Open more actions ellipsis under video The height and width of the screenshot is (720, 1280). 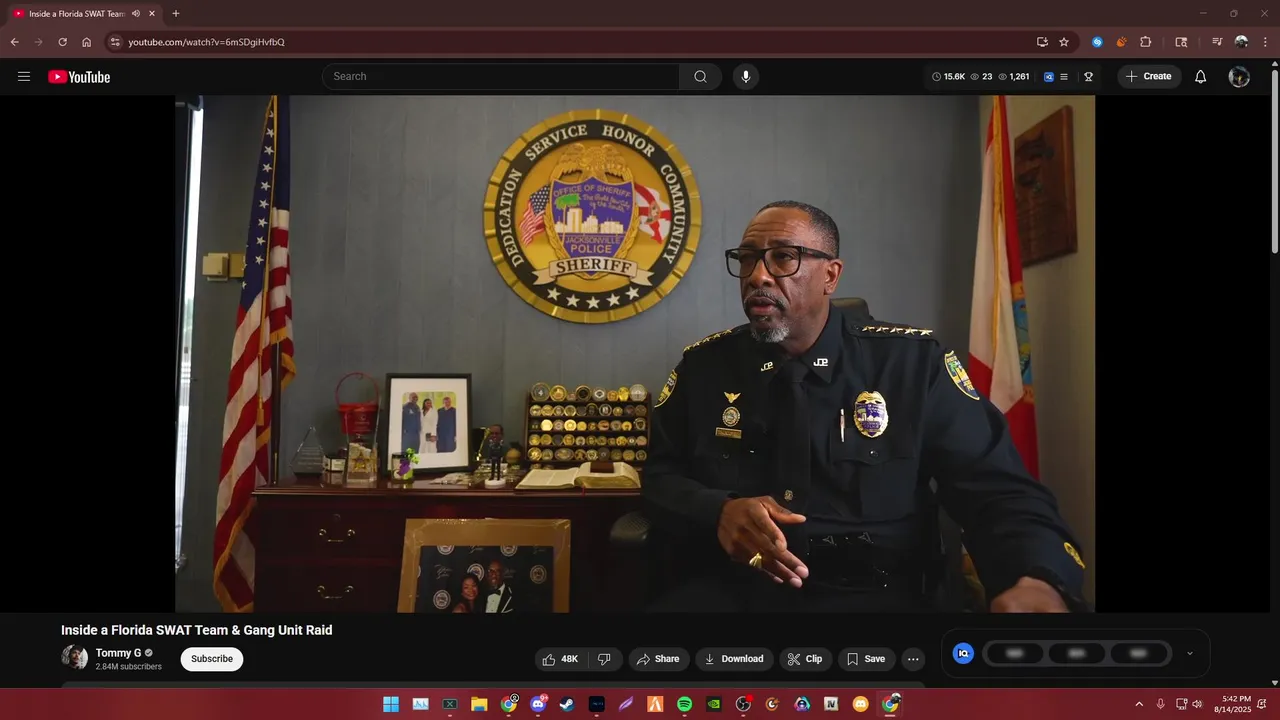(x=913, y=659)
